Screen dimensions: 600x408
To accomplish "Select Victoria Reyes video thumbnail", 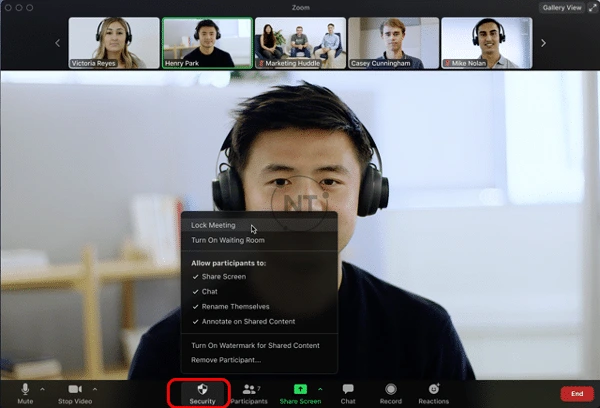I will [114, 43].
